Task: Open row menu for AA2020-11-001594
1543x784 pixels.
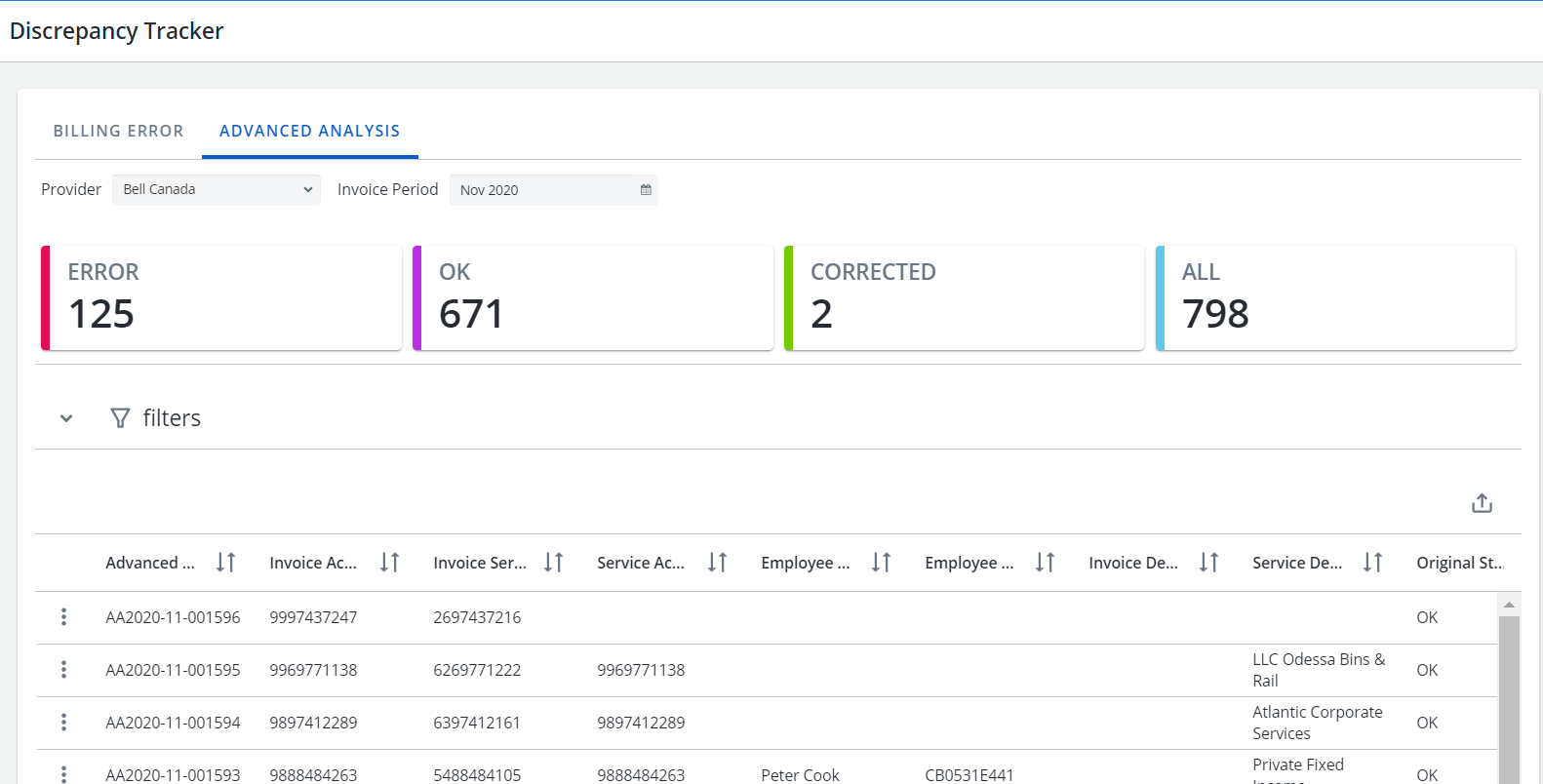Action: click(63, 723)
